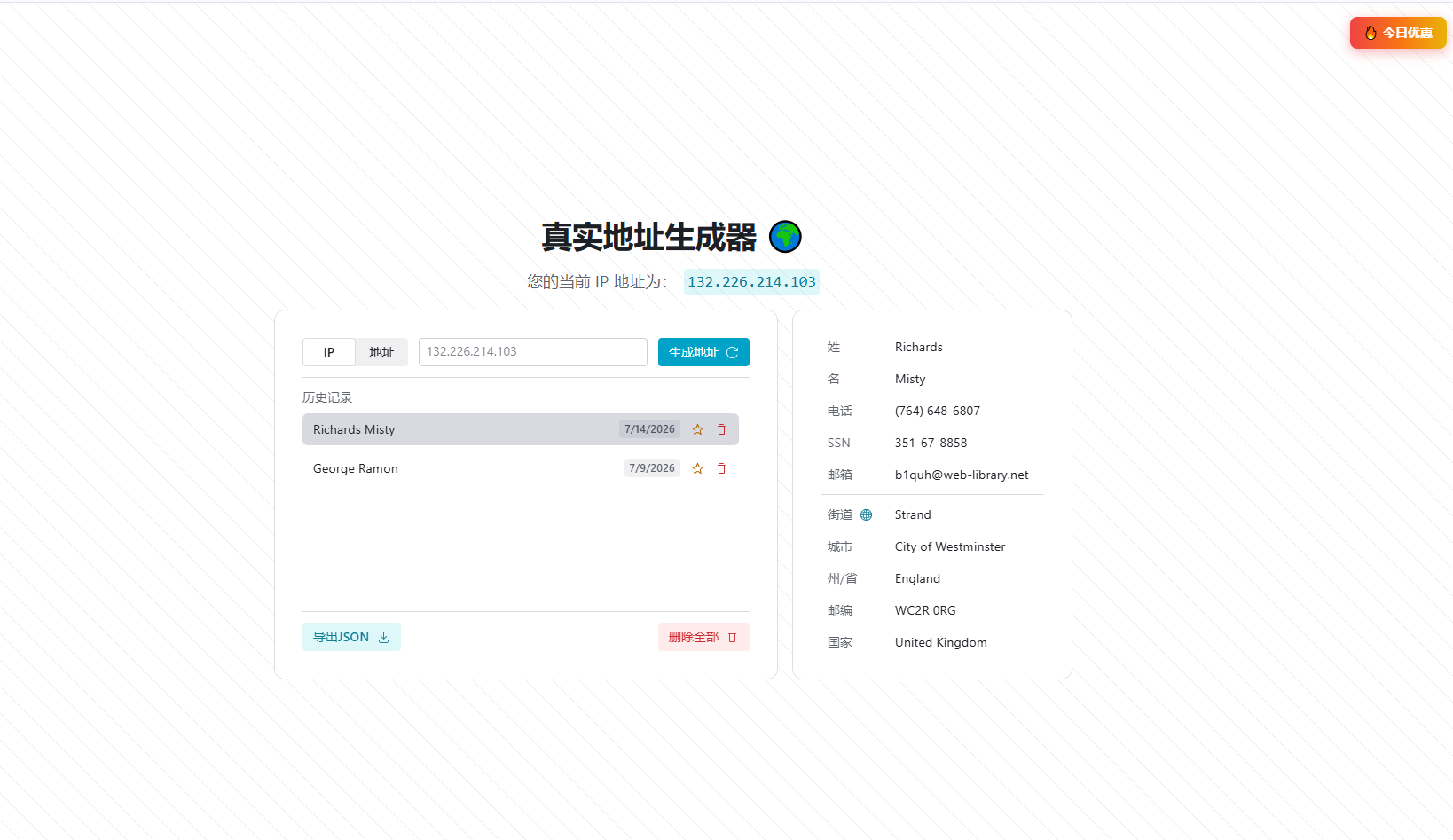The height and width of the screenshot is (840, 1453).
Task: Click the globe icon next to 街道
Action: click(866, 514)
